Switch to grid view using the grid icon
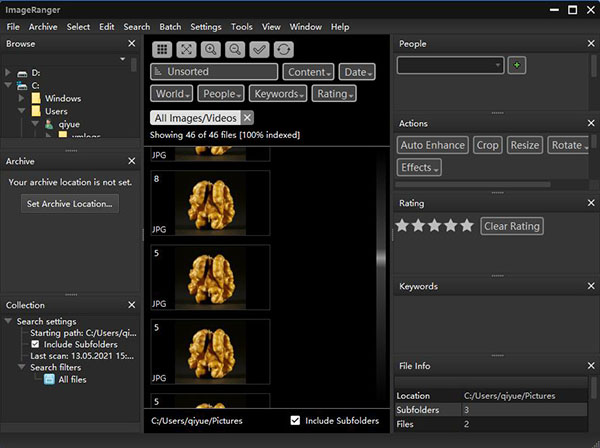 tap(162, 49)
